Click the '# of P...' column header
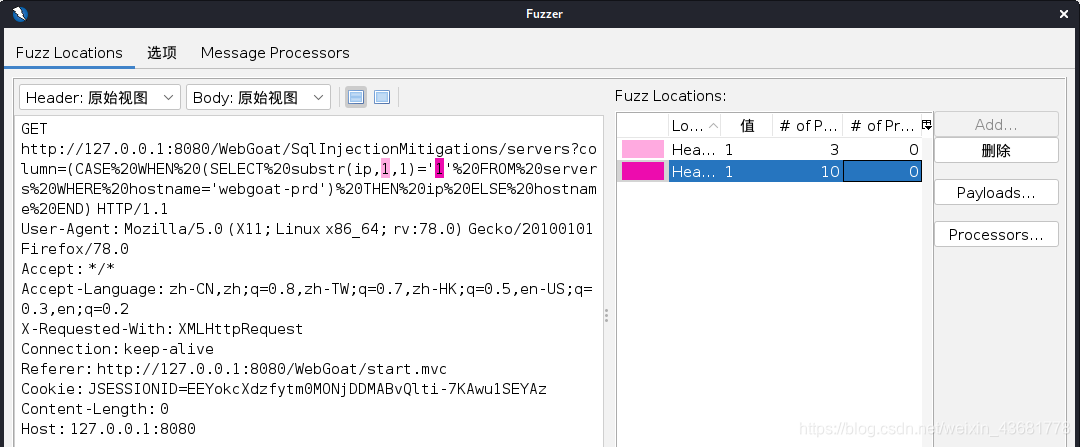1080x447 pixels. [807, 125]
